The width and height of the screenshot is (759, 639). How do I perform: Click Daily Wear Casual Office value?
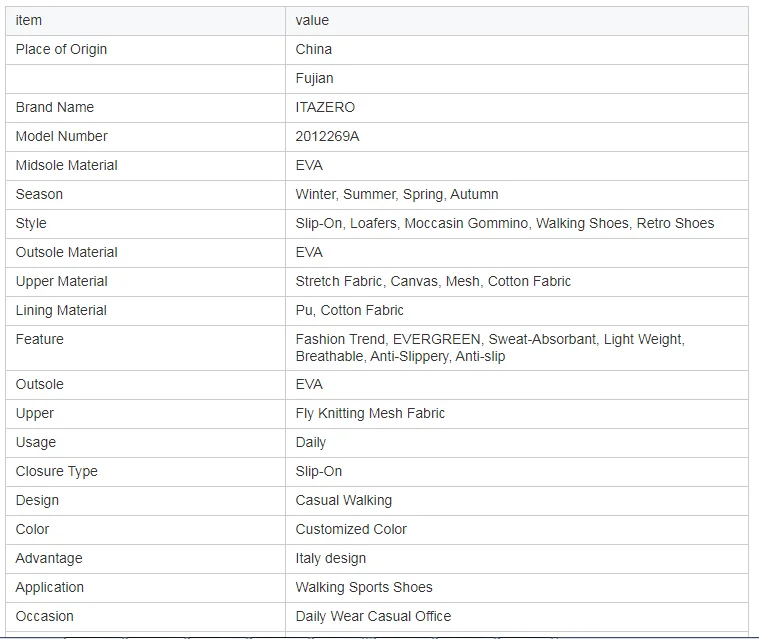(x=373, y=616)
